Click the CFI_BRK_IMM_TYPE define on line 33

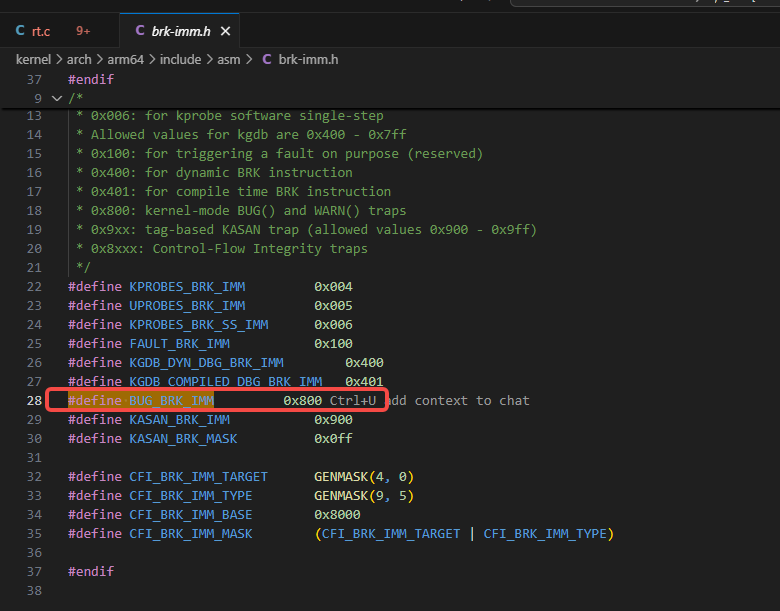(x=191, y=496)
